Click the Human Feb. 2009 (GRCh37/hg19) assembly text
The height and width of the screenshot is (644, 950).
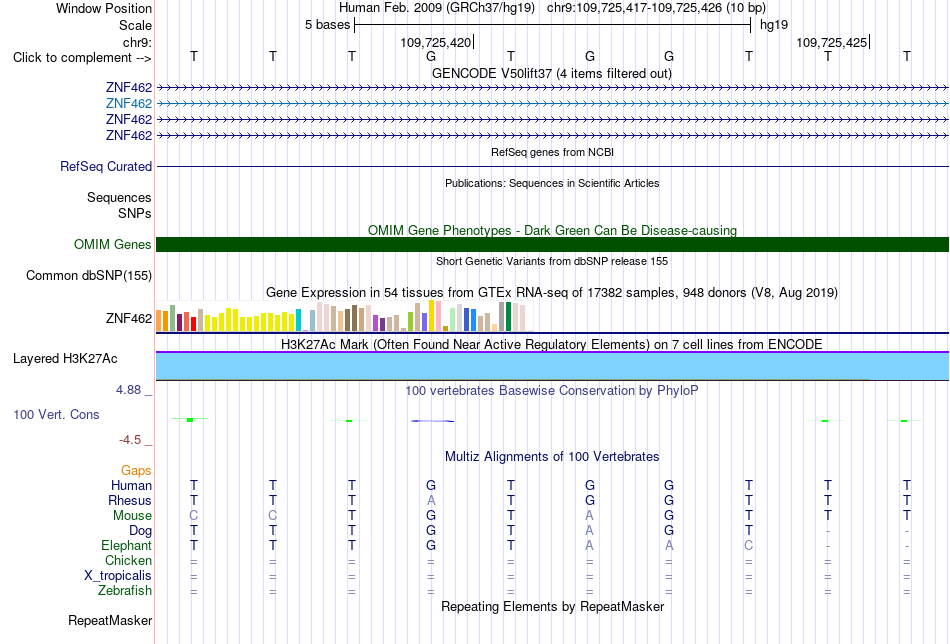(x=437, y=8)
